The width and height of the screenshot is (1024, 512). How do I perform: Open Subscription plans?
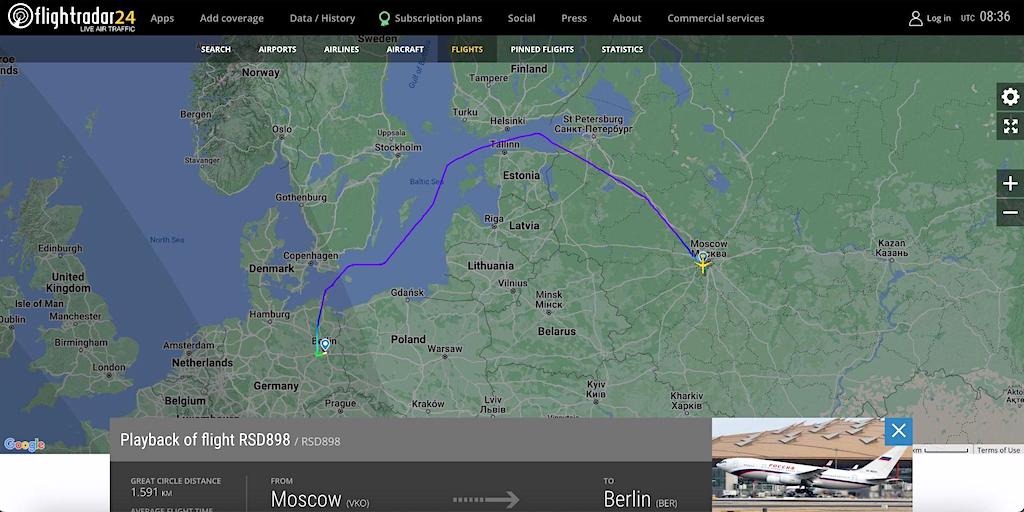430,18
